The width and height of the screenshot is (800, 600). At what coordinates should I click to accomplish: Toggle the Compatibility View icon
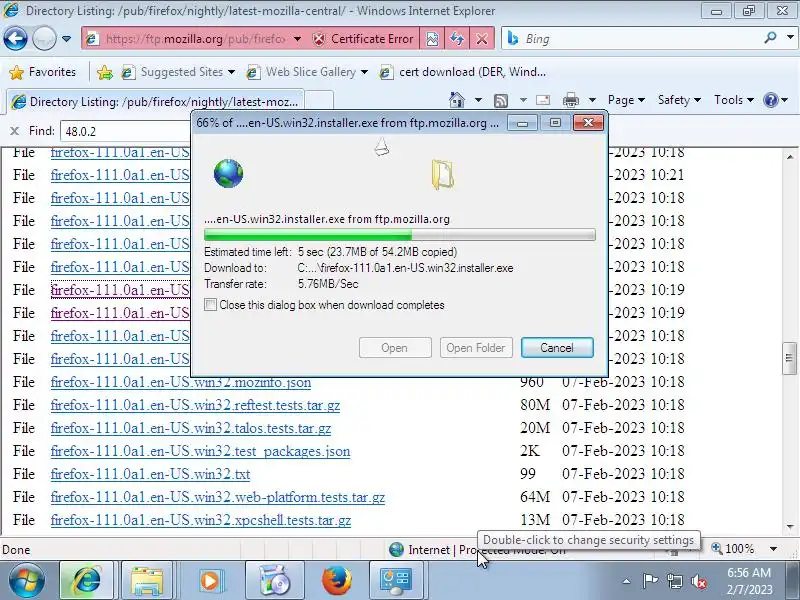pyautogui.click(x=432, y=39)
